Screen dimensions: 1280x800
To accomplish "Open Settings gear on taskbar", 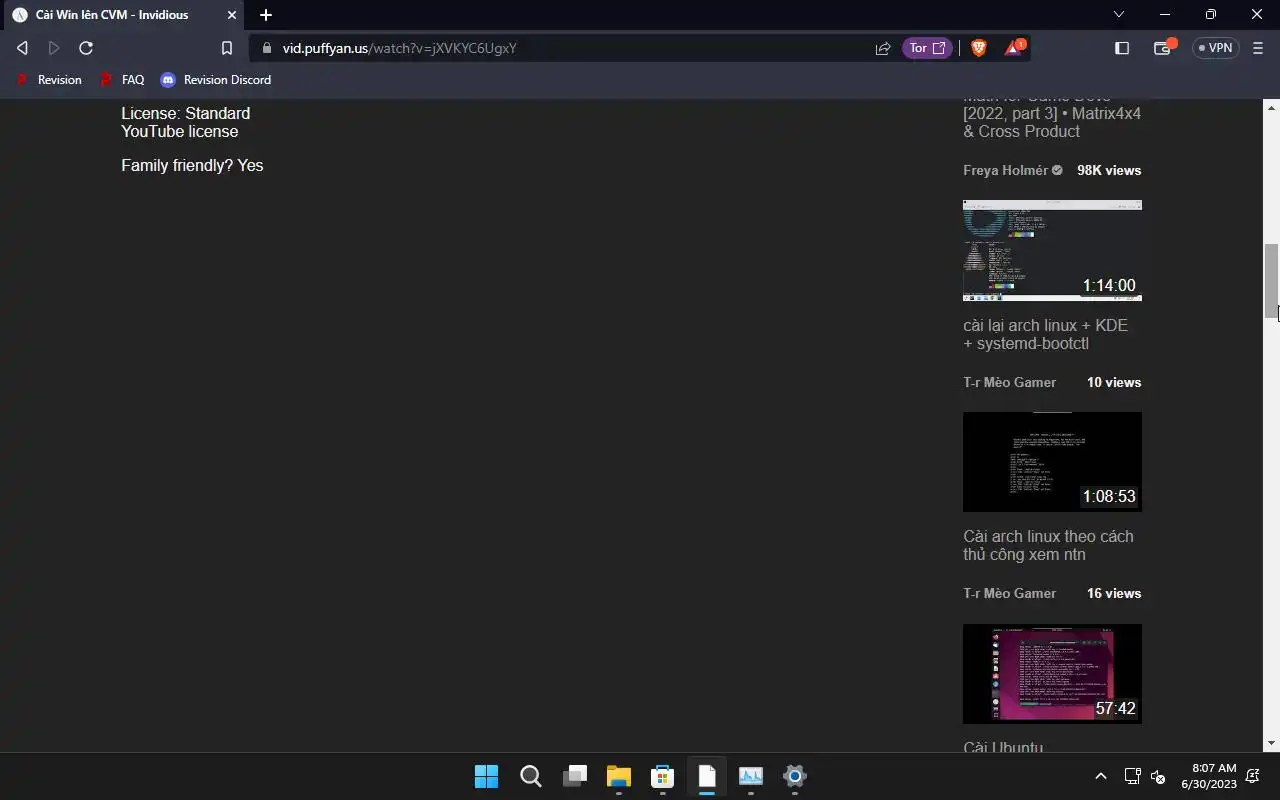I will click(795, 776).
